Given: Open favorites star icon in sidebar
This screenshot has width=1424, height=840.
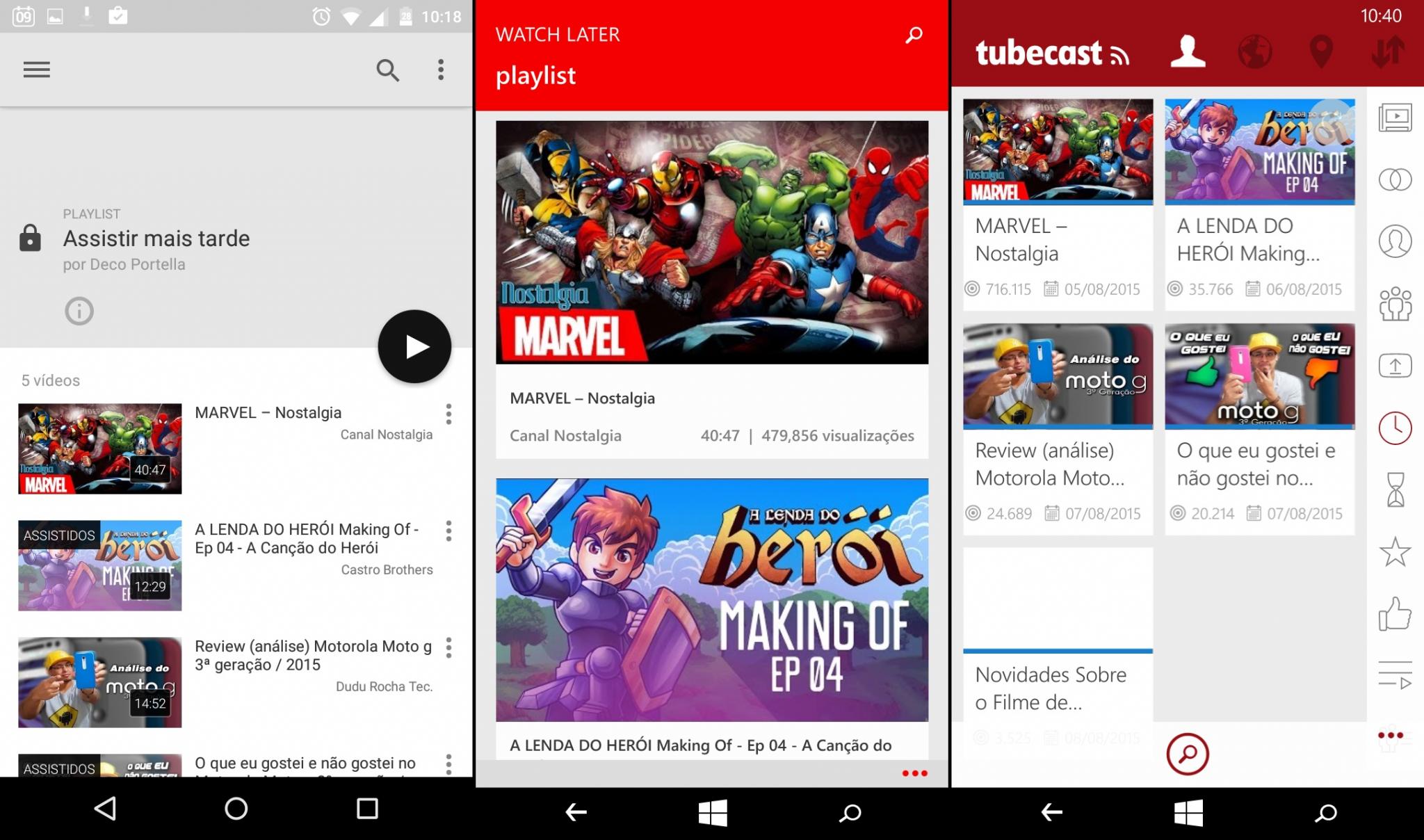Looking at the screenshot, I should pyautogui.click(x=1395, y=552).
